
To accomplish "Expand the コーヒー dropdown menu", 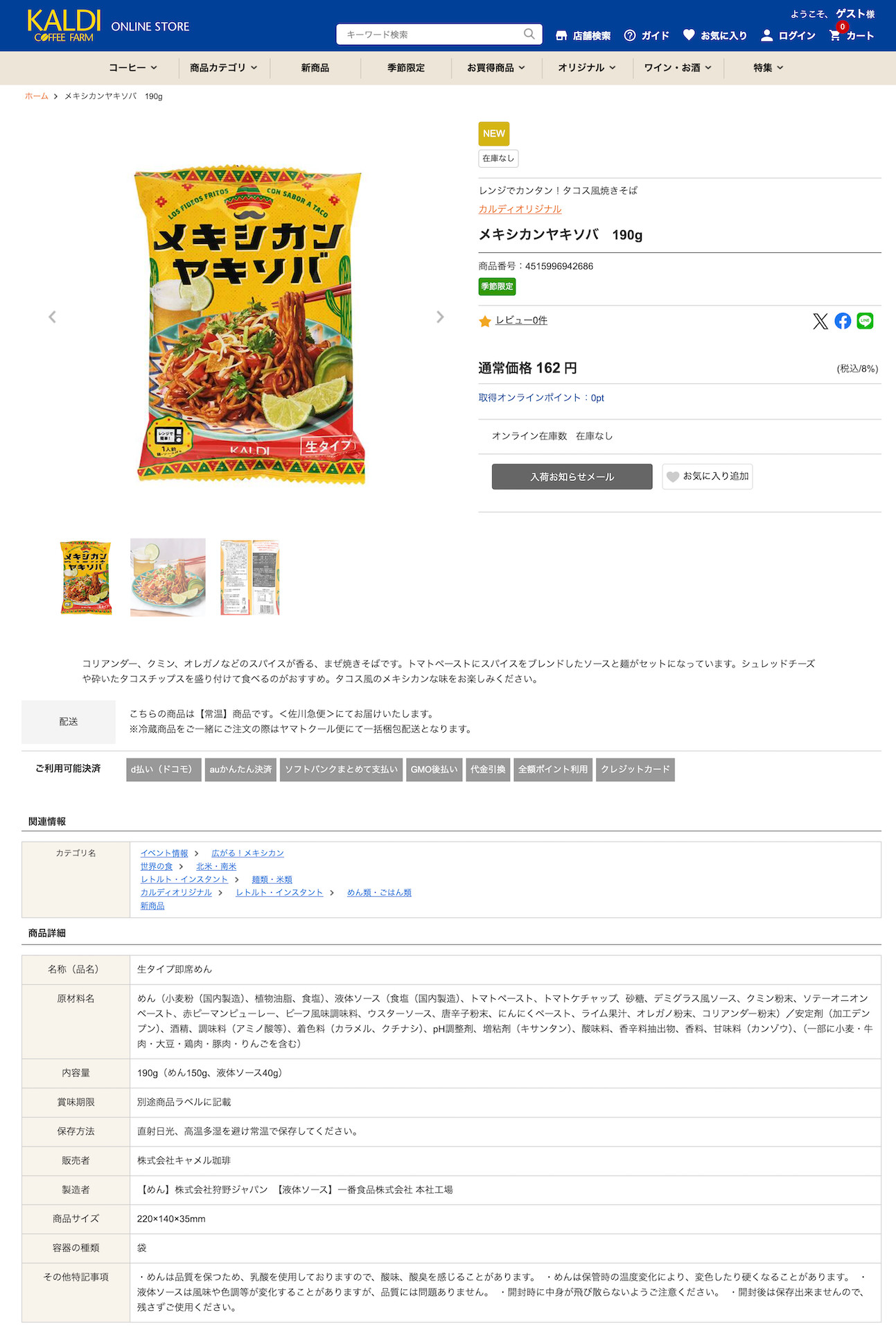I will click(133, 68).
